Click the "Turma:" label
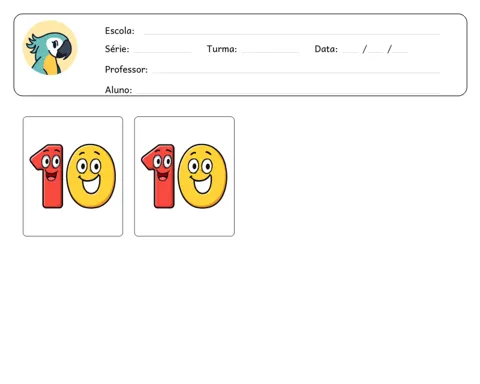 coord(222,49)
